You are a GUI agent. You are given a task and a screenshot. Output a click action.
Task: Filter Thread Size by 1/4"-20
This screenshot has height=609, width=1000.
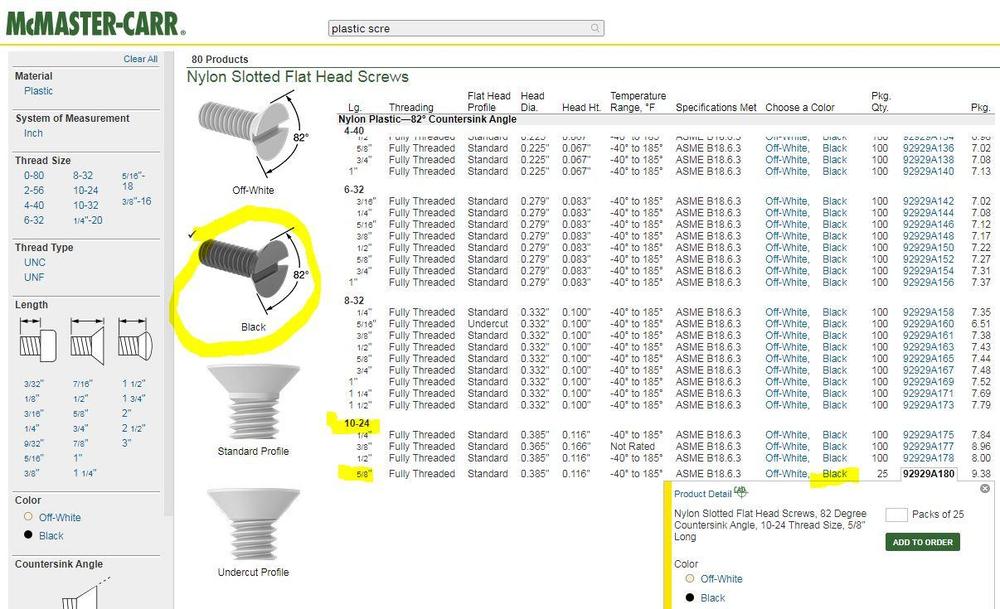pos(87,220)
